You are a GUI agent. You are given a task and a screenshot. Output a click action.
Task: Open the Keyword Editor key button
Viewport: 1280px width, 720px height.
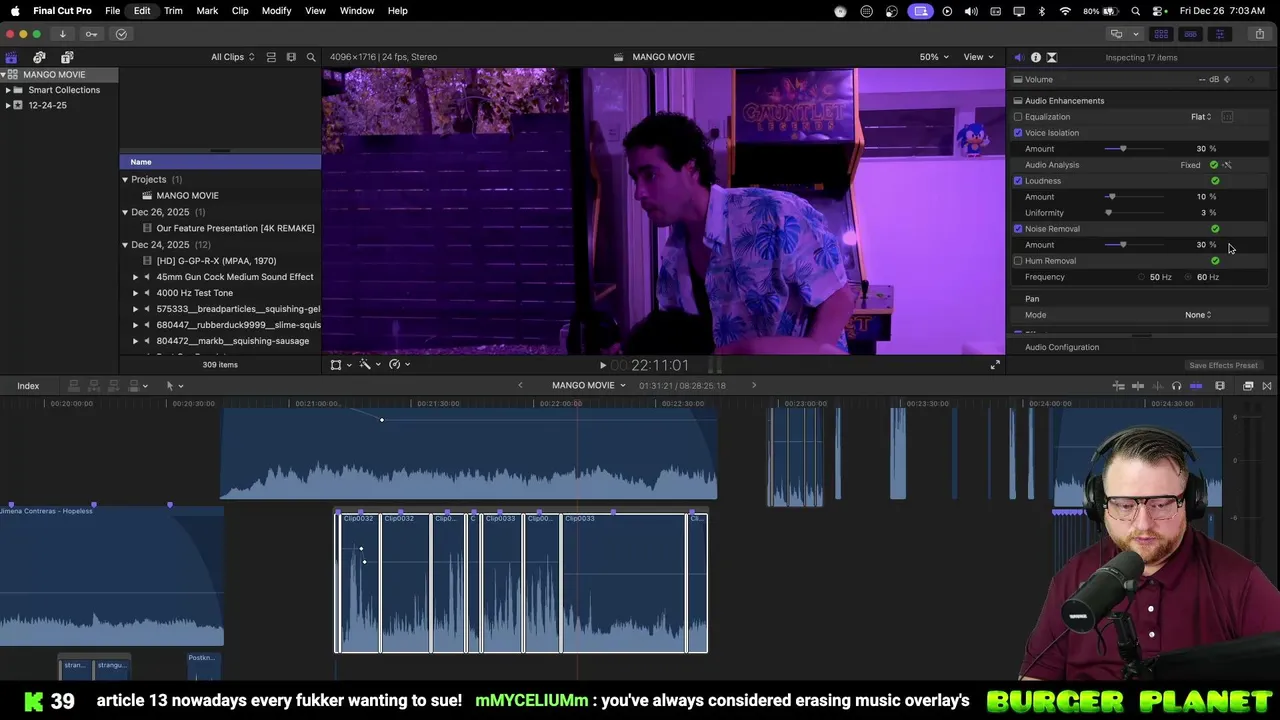coord(91,34)
